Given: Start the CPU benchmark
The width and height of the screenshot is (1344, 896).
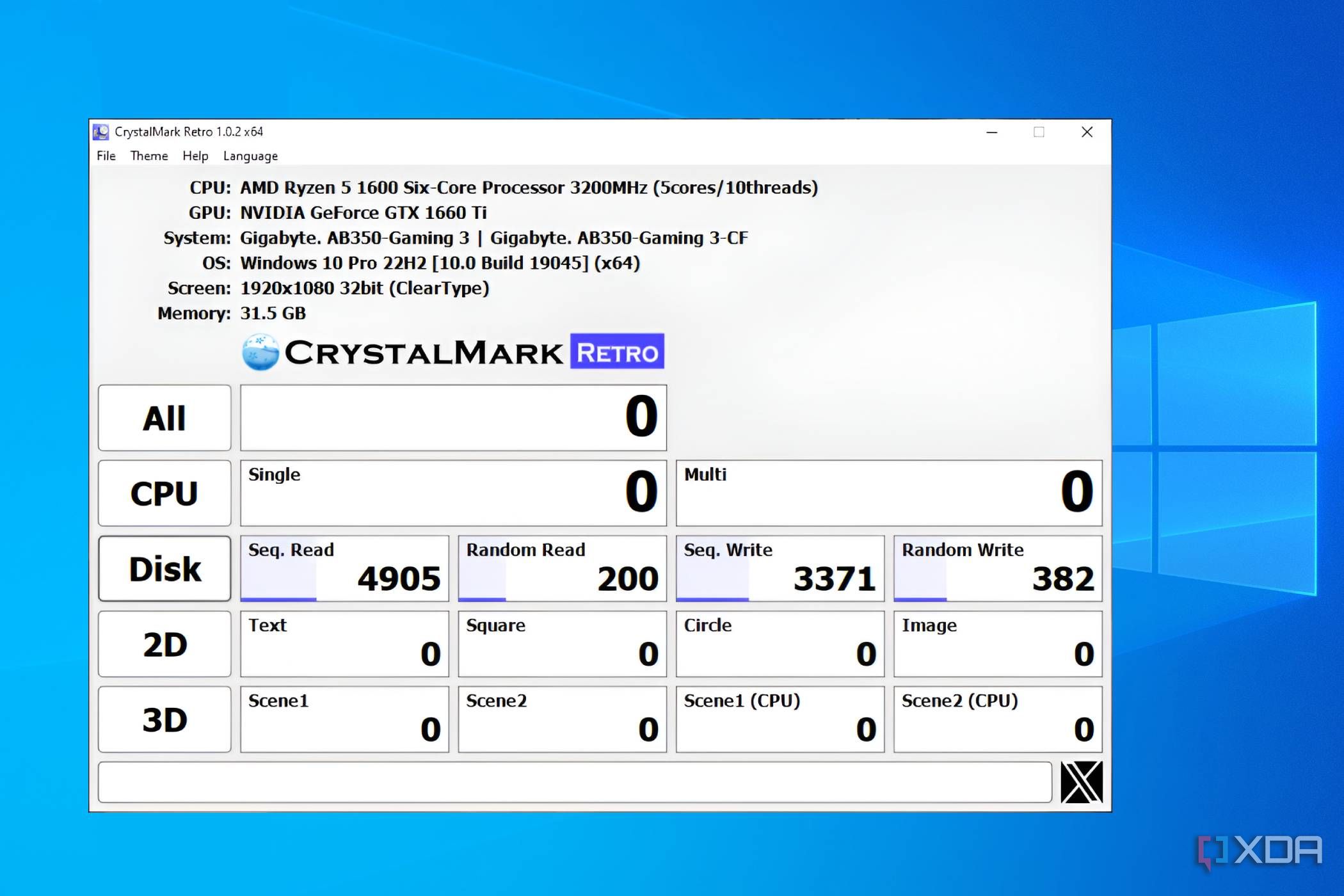Looking at the screenshot, I should coord(164,493).
